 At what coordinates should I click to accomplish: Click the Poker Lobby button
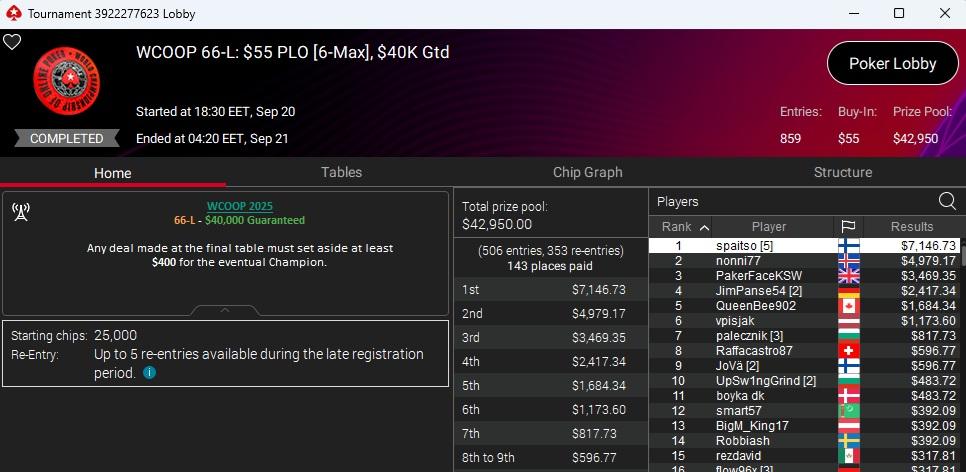(x=892, y=63)
